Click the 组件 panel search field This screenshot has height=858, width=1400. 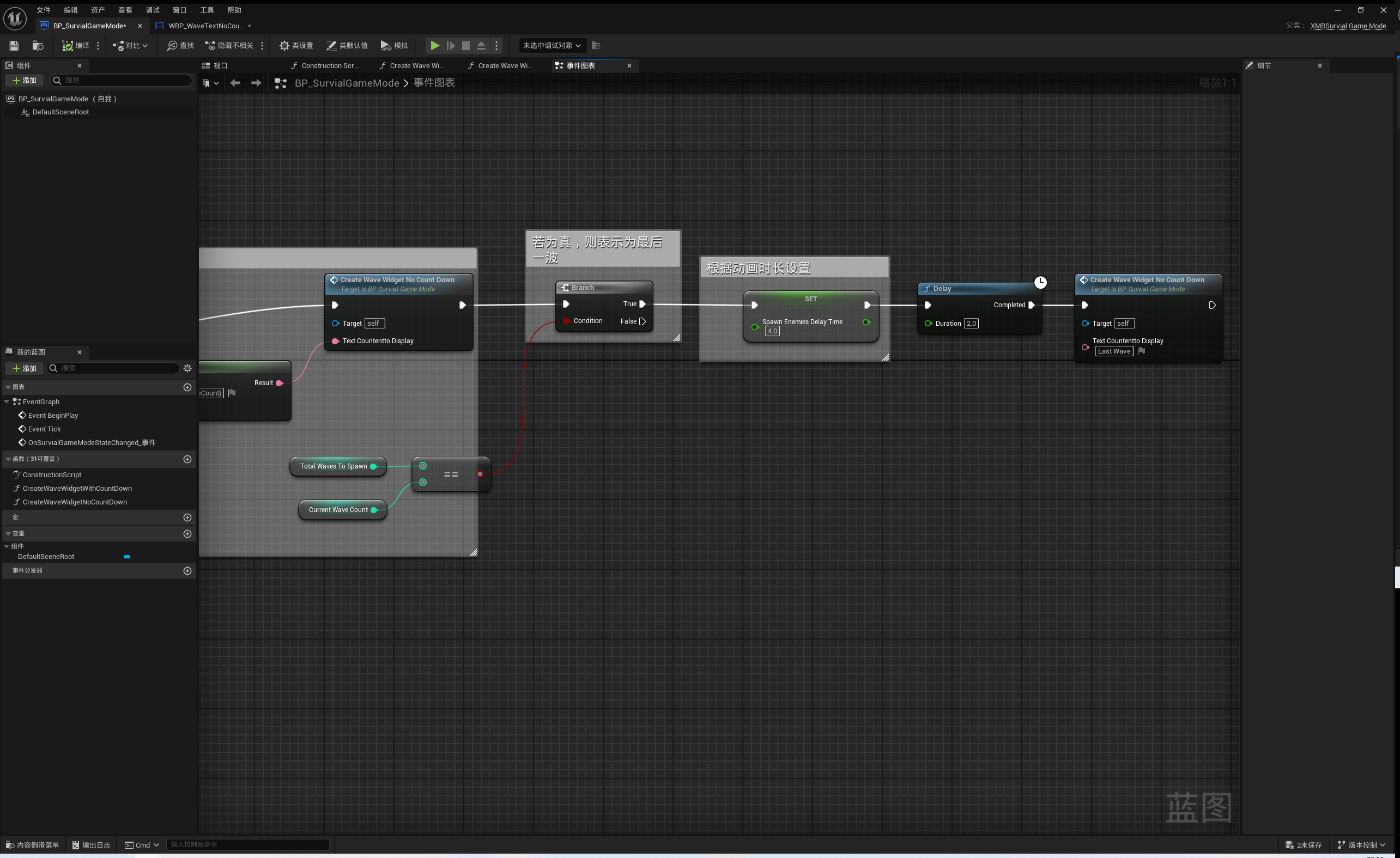point(122,81)
